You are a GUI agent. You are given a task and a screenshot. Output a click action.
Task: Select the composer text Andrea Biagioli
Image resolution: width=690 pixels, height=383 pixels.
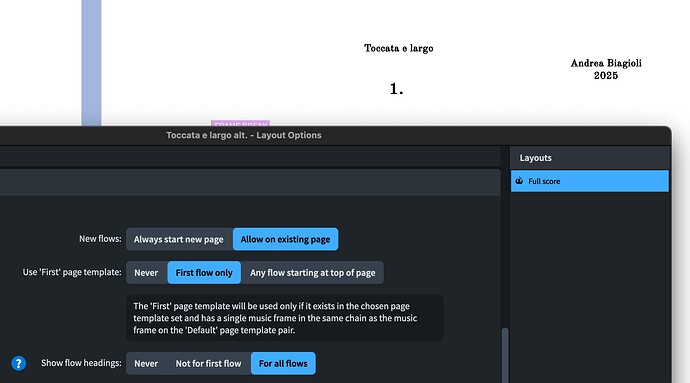606,63
